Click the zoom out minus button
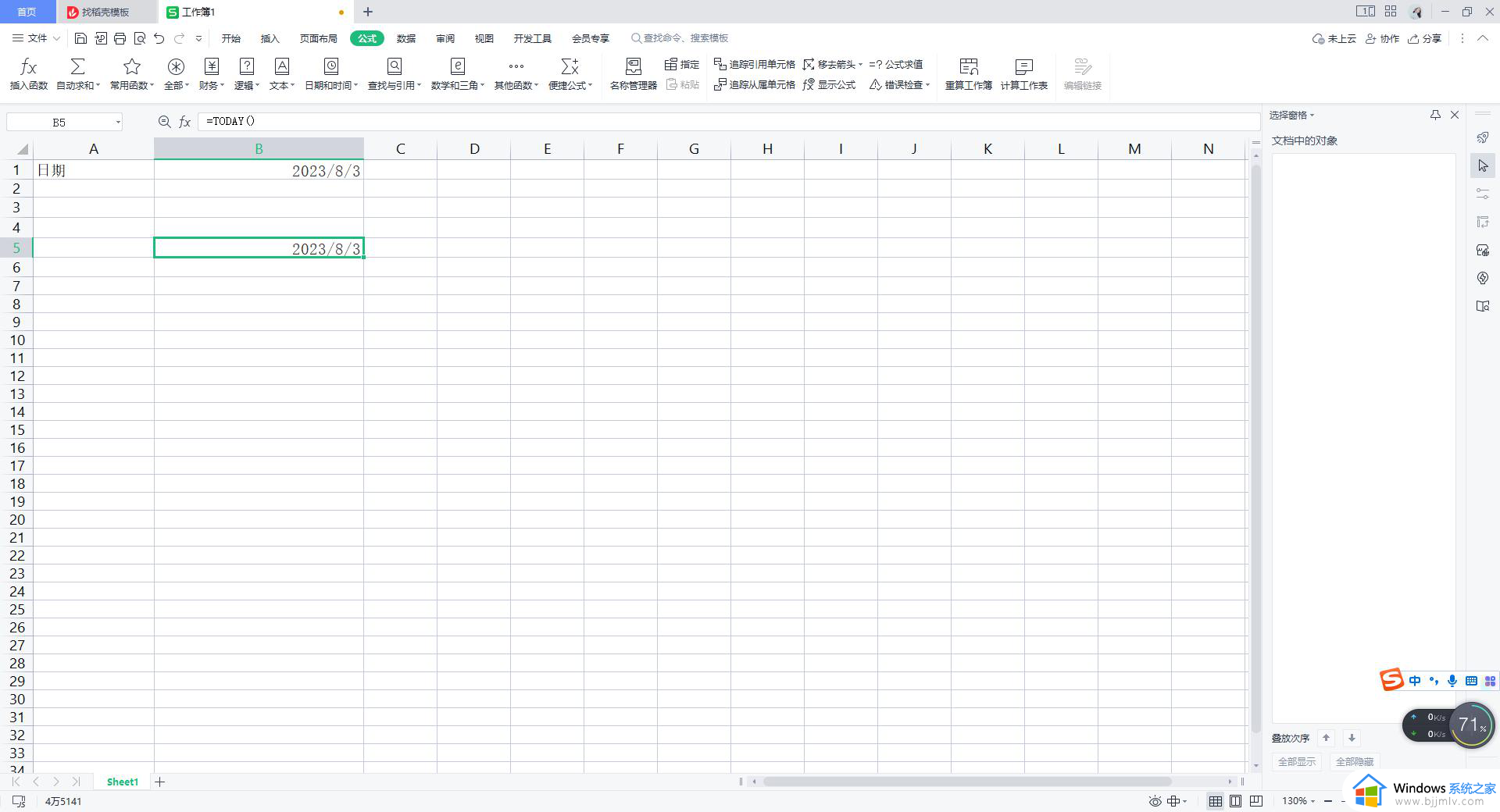This screenshot has height=812, width=1500. coord(1328,801)
